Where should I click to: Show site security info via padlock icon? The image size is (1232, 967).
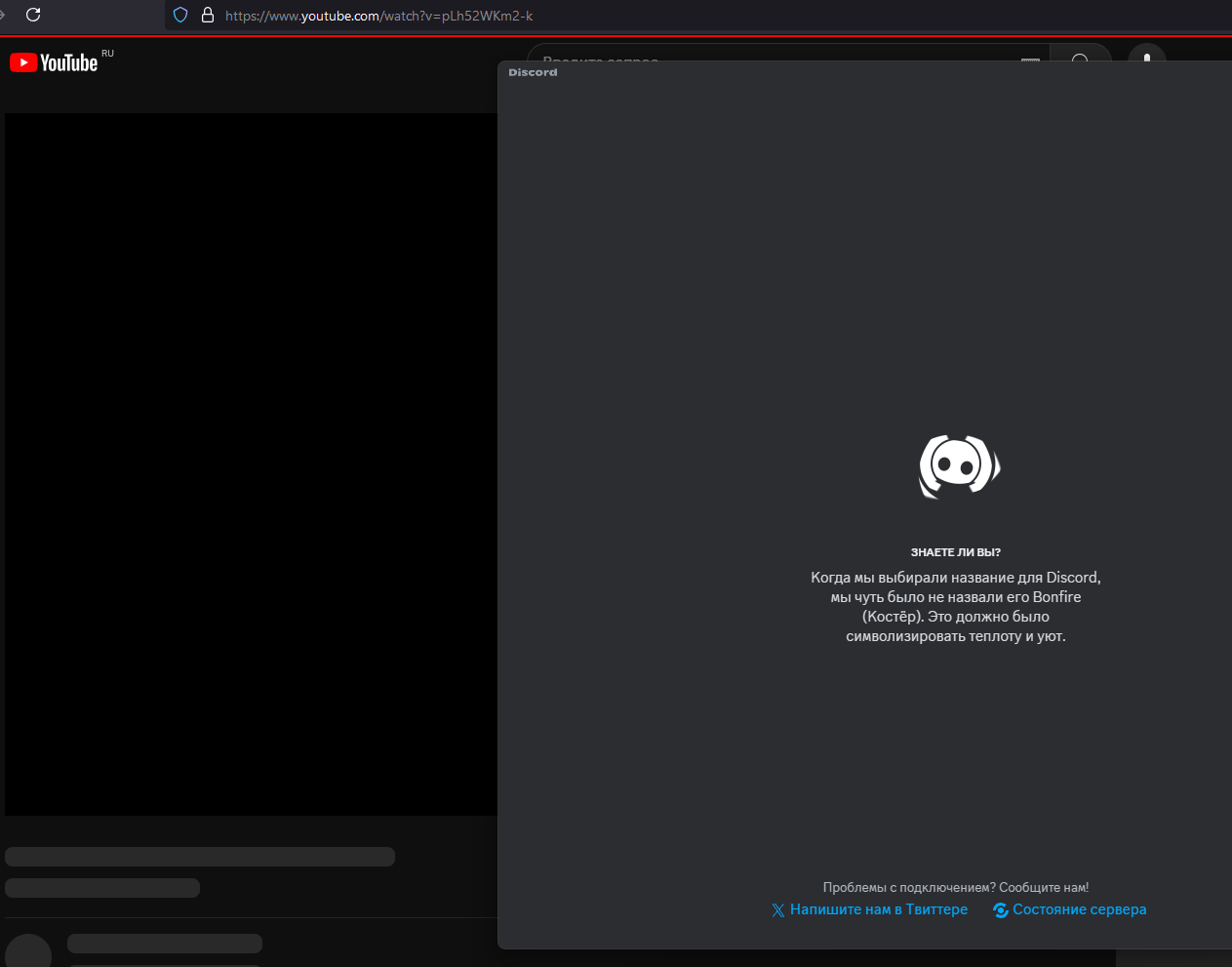point(207,15)
